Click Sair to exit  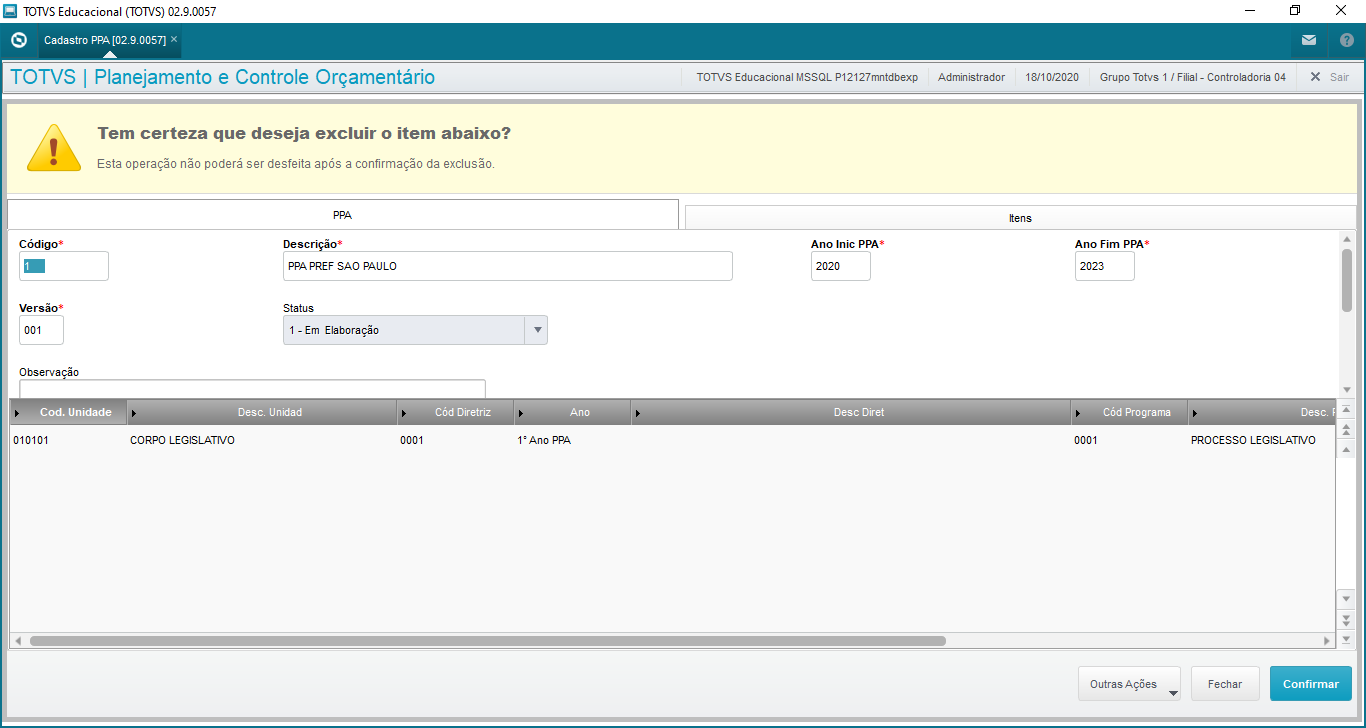click(x=1330, y=77)
